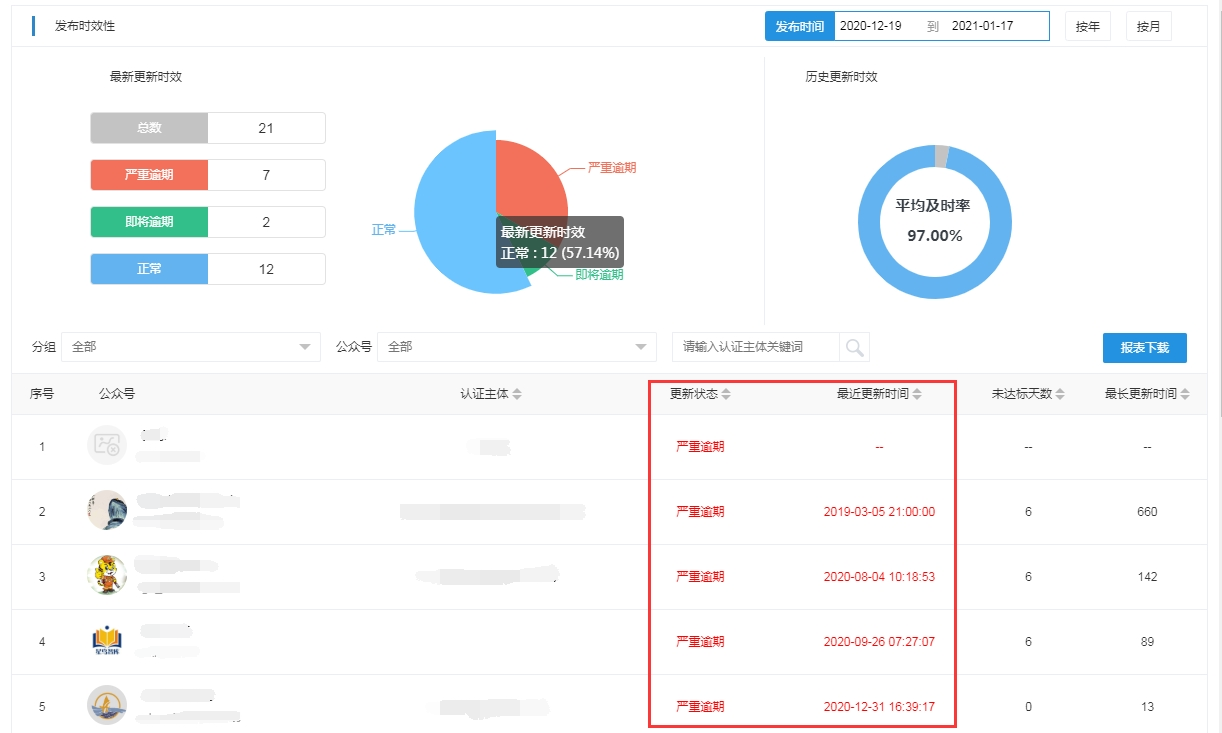
Task: Sort by 最长更新时间 column arrows
Action: [x=1185, y=395]
